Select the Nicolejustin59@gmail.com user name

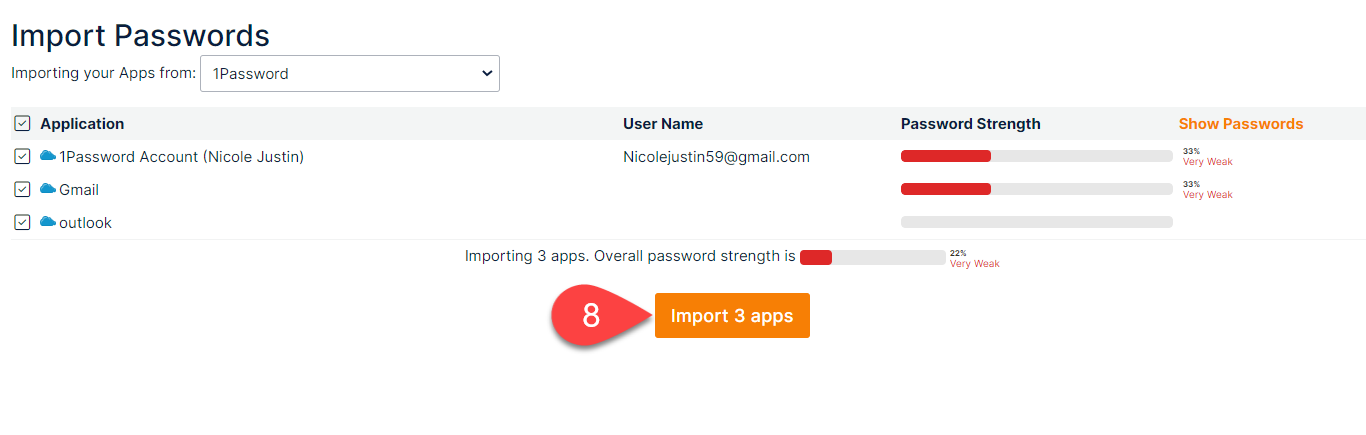pos(716,157)
